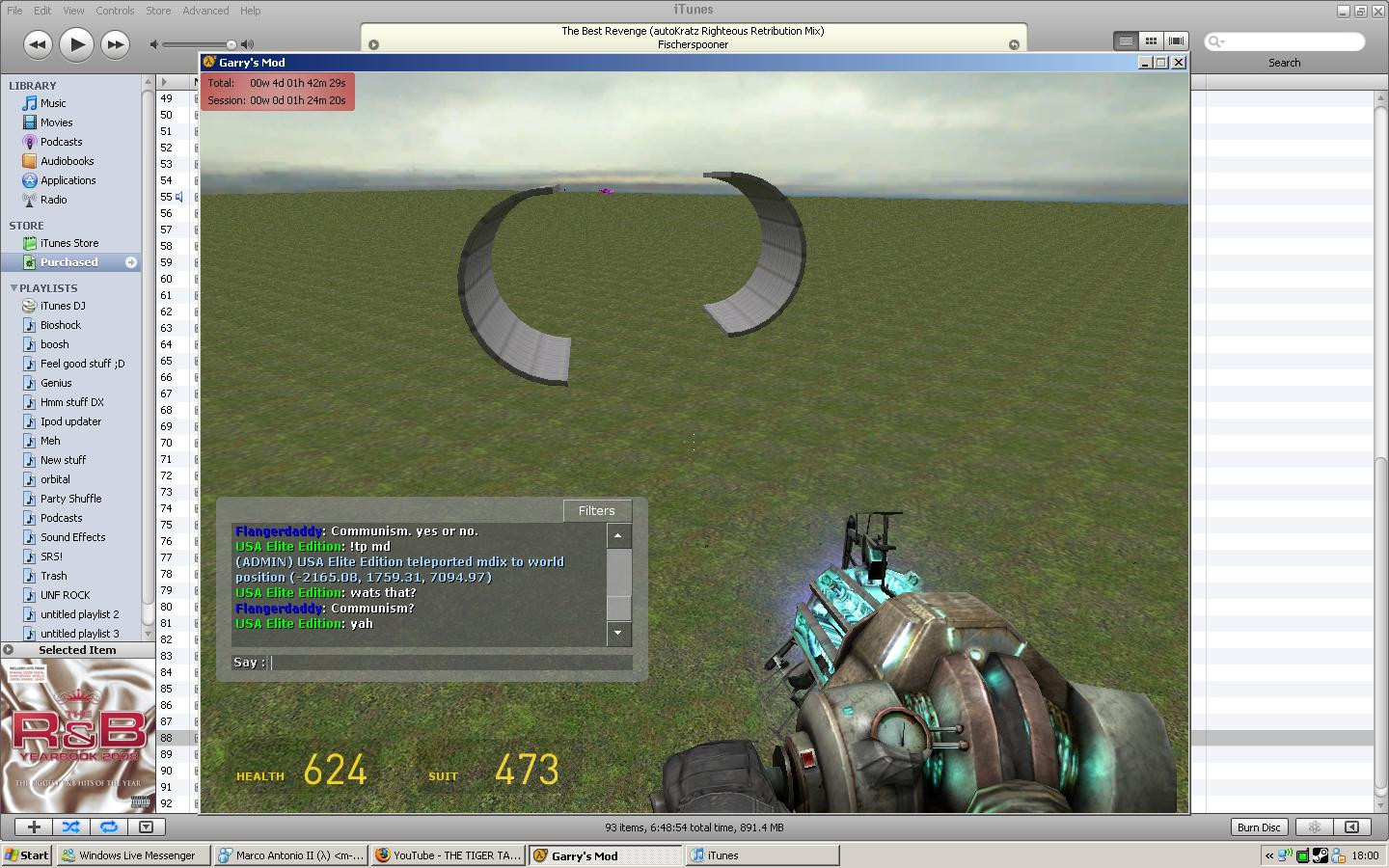1389x868 pixels.
Task: Switch to YouTube Firefox taskbar item
Action: click(x=448, y=855)
